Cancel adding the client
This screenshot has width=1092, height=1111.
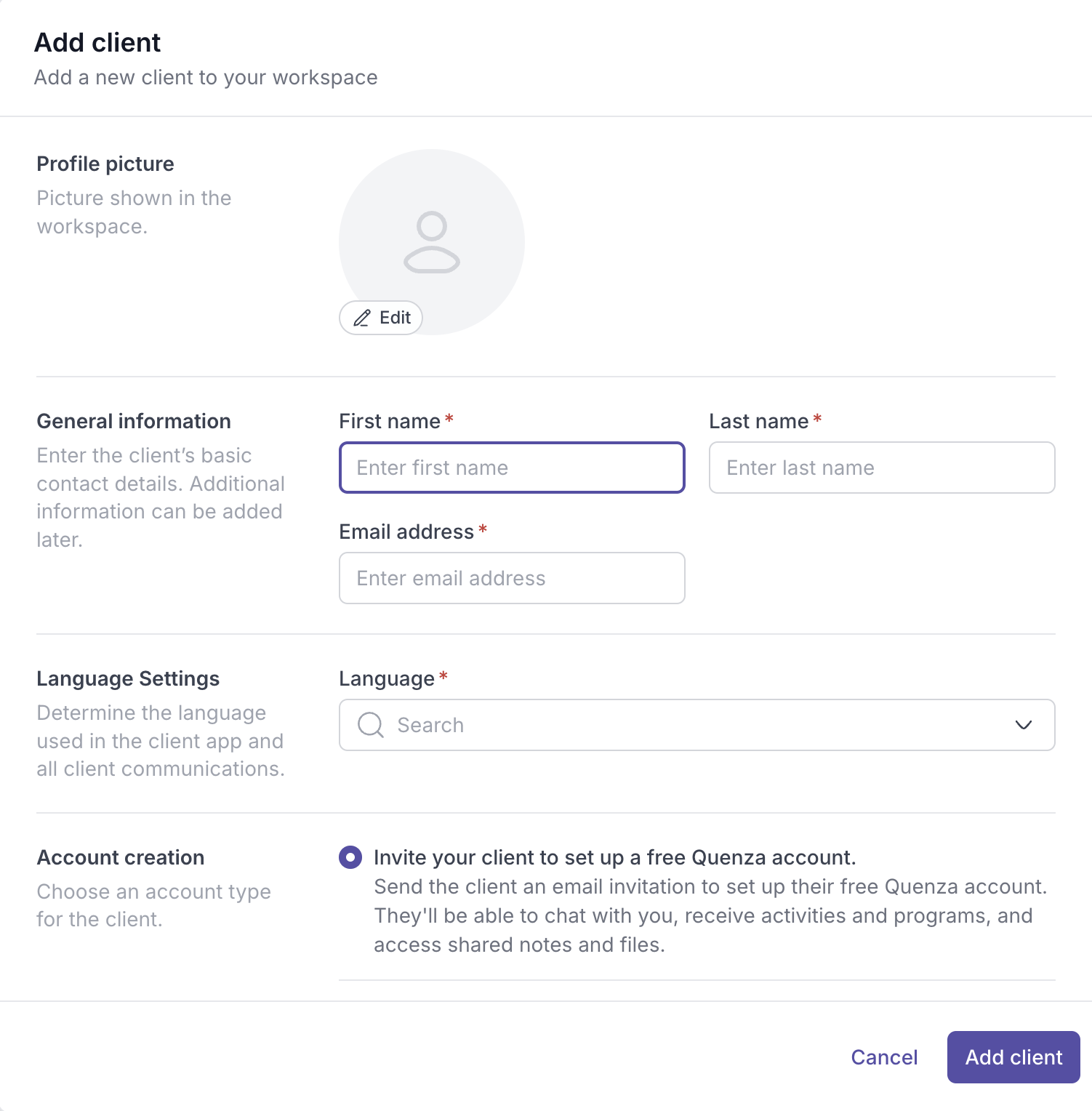[884, 1057]
